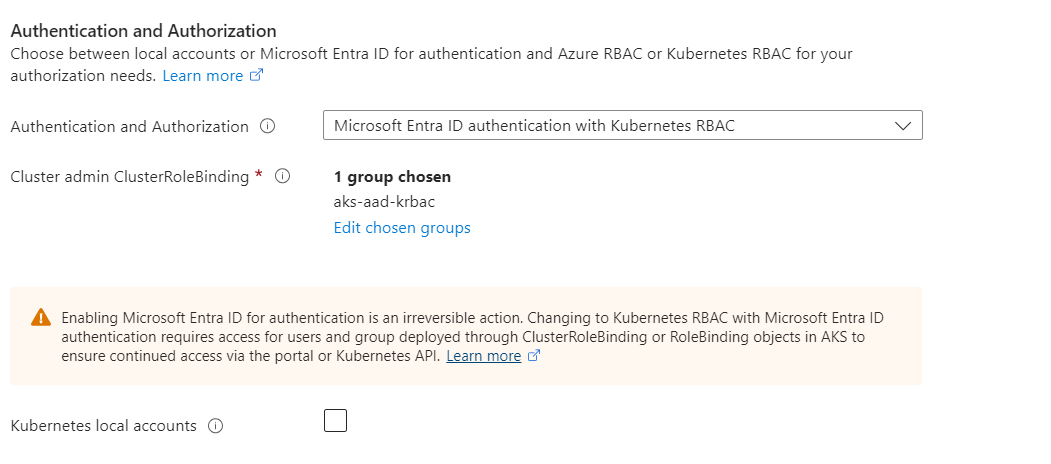
Task: Click external link icon after top Learn more
Action: (x=257, y=76)
